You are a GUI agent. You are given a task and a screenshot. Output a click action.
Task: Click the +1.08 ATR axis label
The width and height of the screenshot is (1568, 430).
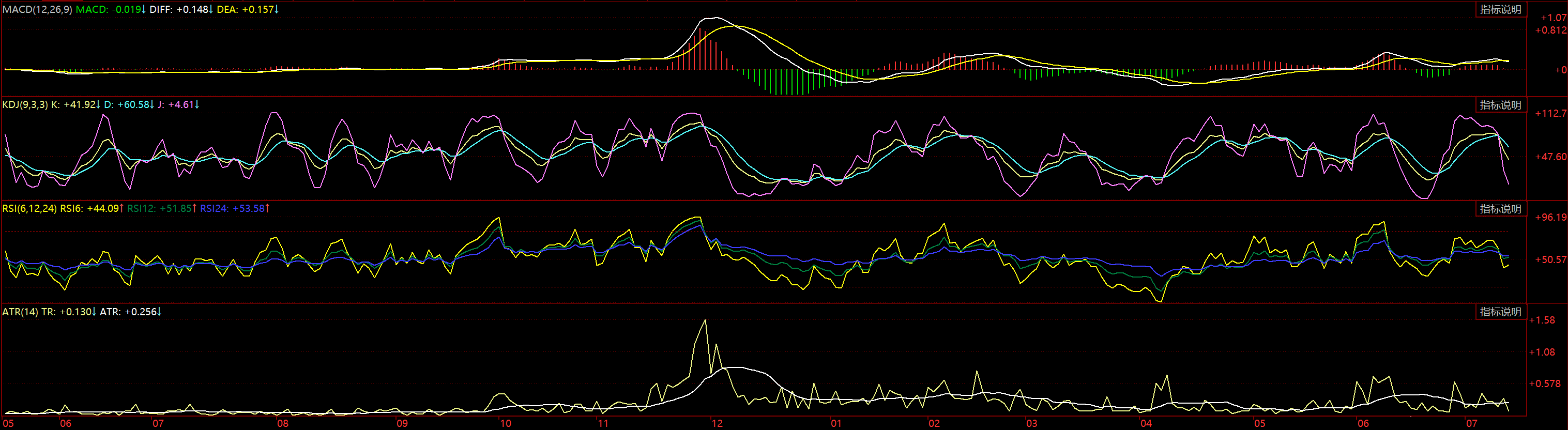click(x=1543, y=352)
